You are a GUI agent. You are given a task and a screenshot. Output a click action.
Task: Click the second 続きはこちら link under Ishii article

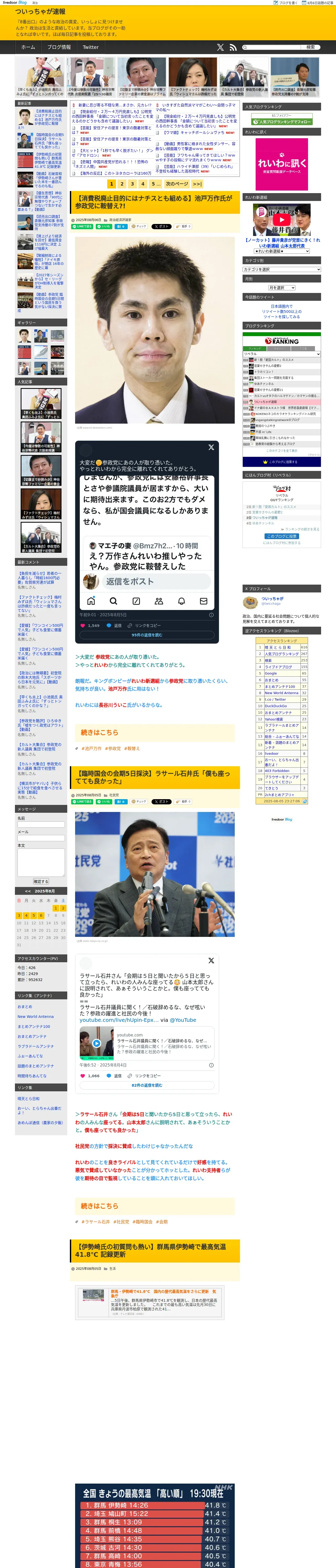pyautogui.click(x=99, y=1206)
